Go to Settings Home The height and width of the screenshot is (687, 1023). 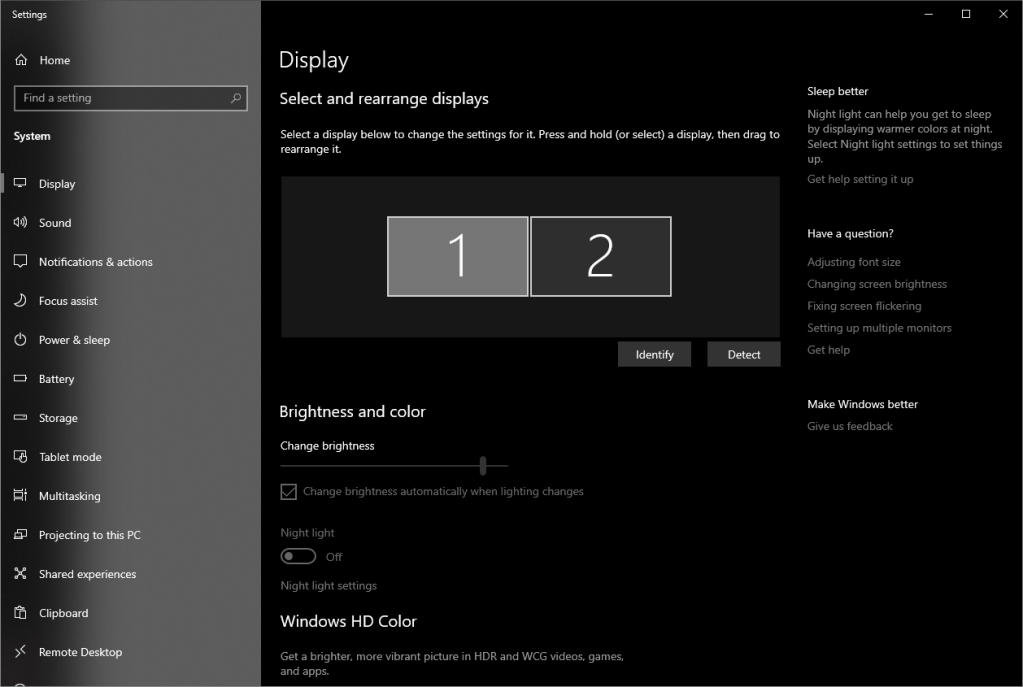(54, 60)
